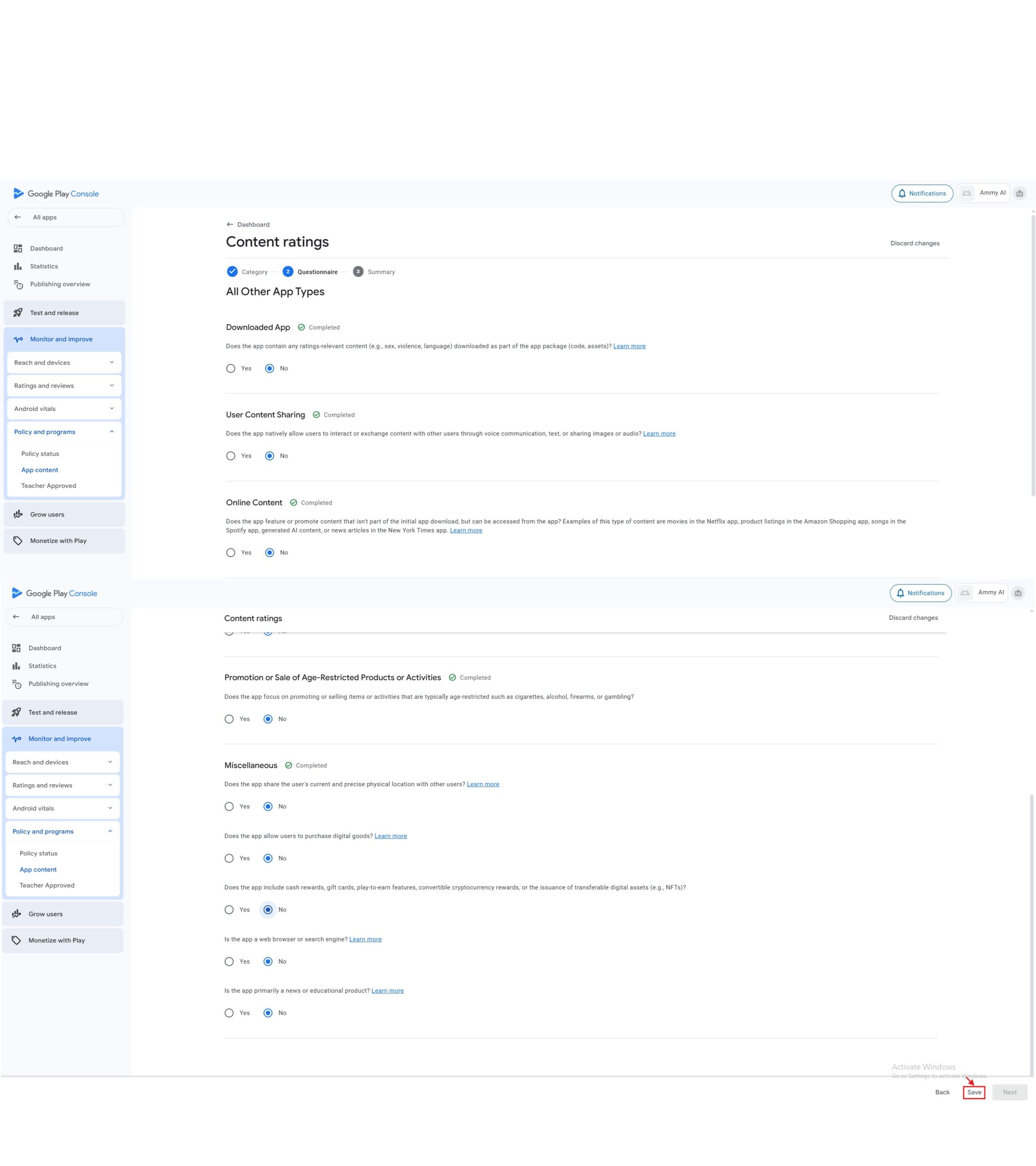
Task: Click Monetize with Play tag icon in the upper sidebar
Action: click(x=18, y=540)
